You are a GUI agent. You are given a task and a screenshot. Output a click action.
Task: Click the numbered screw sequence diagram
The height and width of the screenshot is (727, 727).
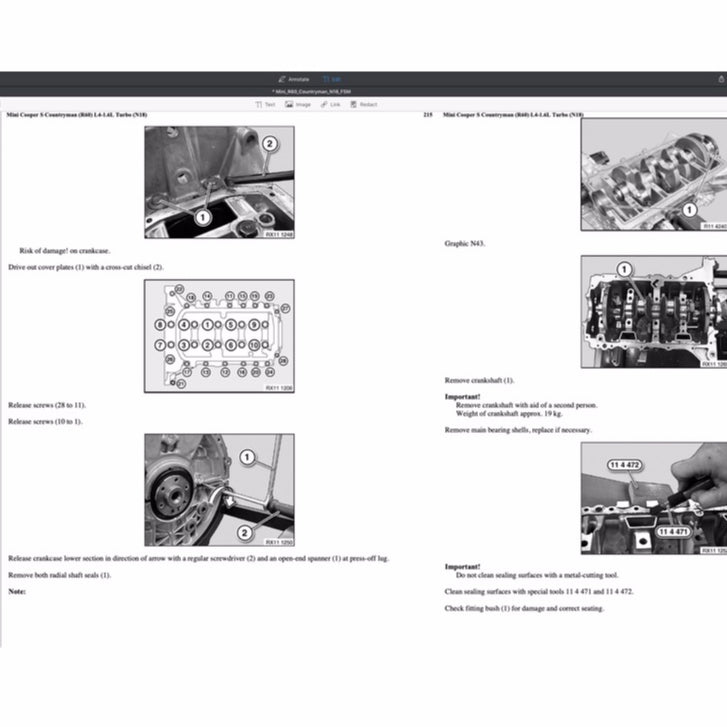(x=219, y=336)
